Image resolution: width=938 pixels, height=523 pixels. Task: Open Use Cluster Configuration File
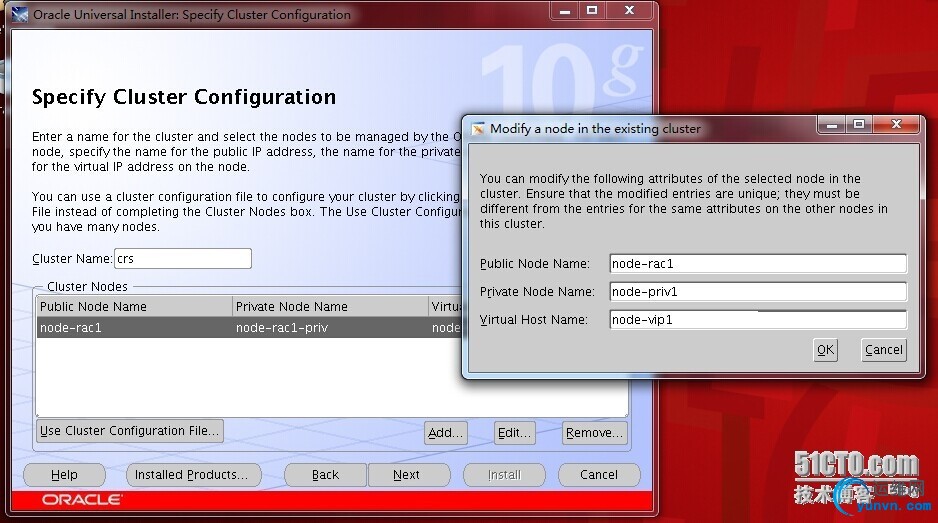pyautogui.click(x=130, y=431)
